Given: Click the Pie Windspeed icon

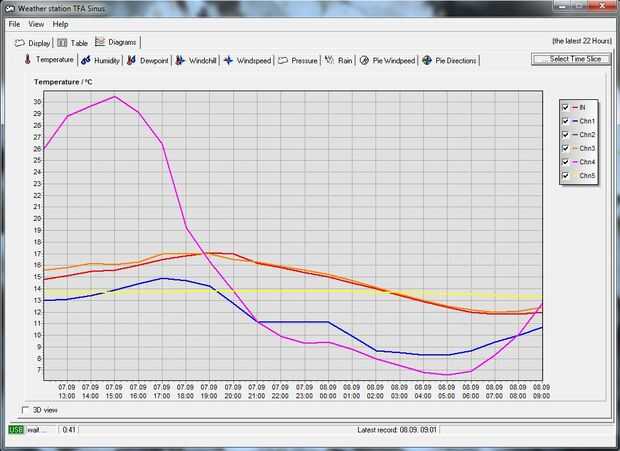Looking at the screenshot, I should pos(364,60).
